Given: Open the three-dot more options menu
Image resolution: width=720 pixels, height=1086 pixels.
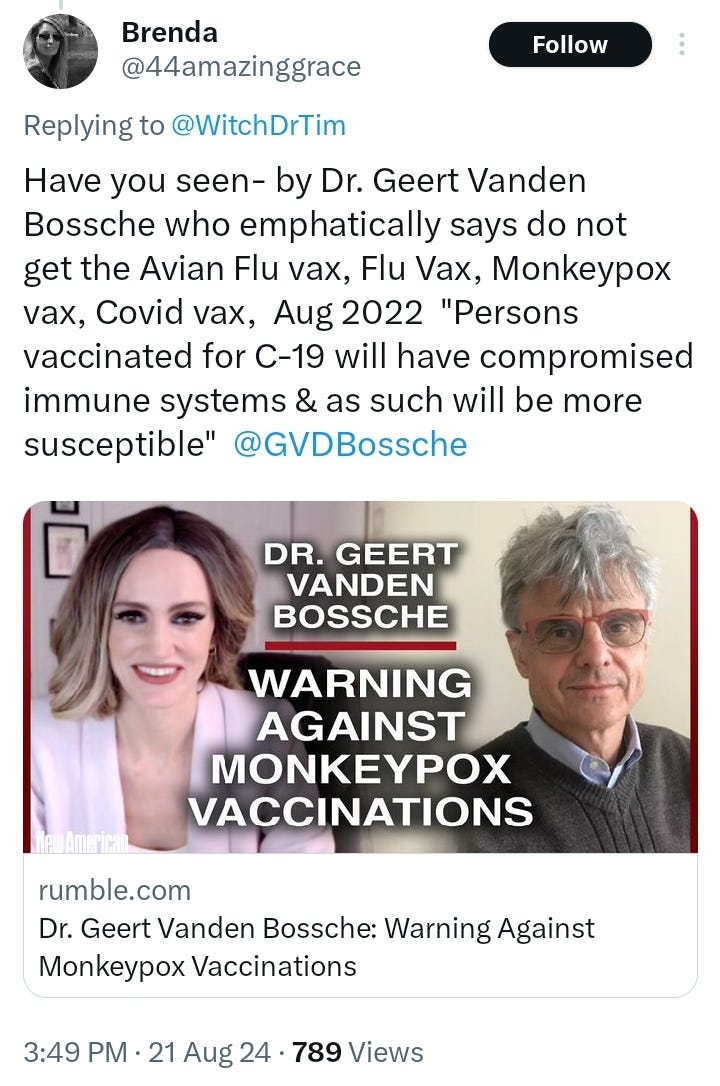Looking at the screenshot, I should (682, 44).
